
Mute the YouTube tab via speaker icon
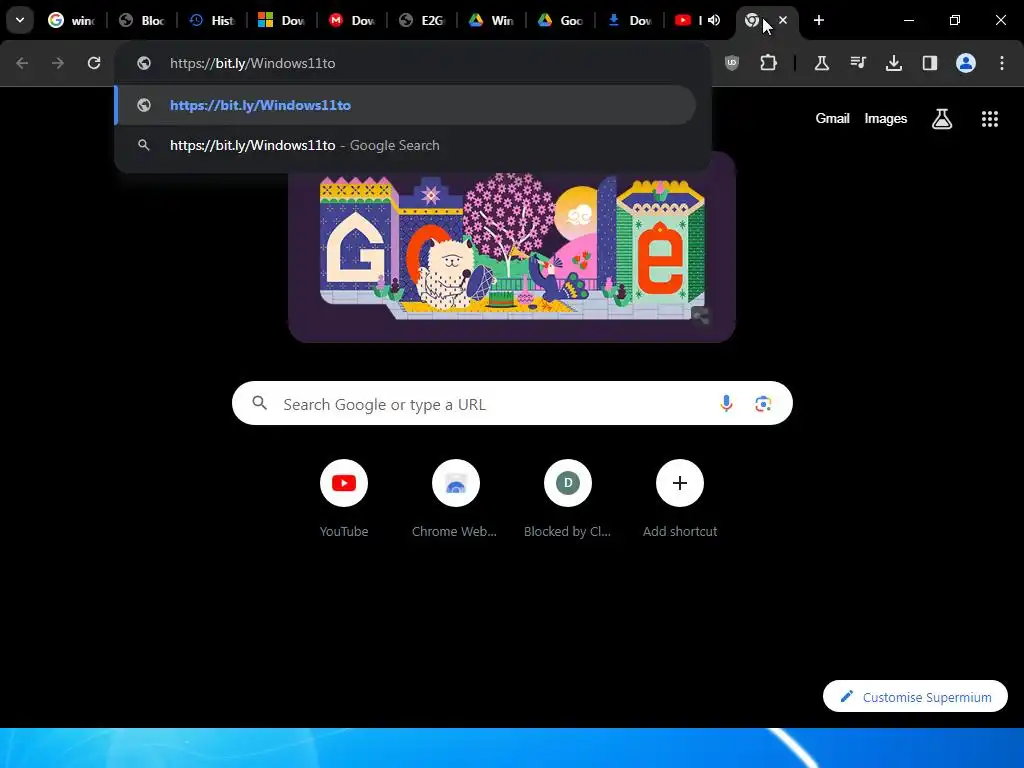tap(714, 20)
